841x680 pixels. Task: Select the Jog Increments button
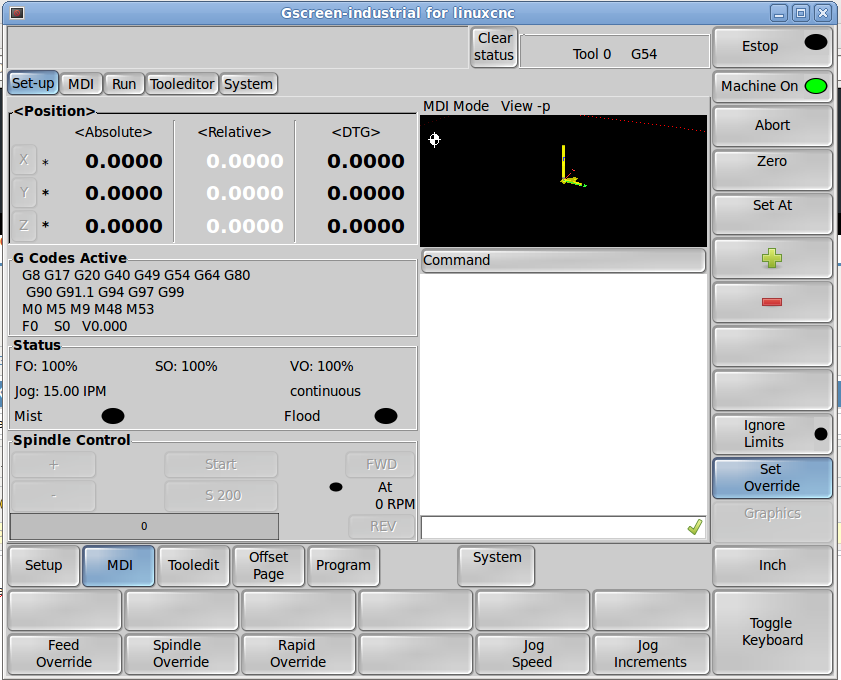point(650,653)
